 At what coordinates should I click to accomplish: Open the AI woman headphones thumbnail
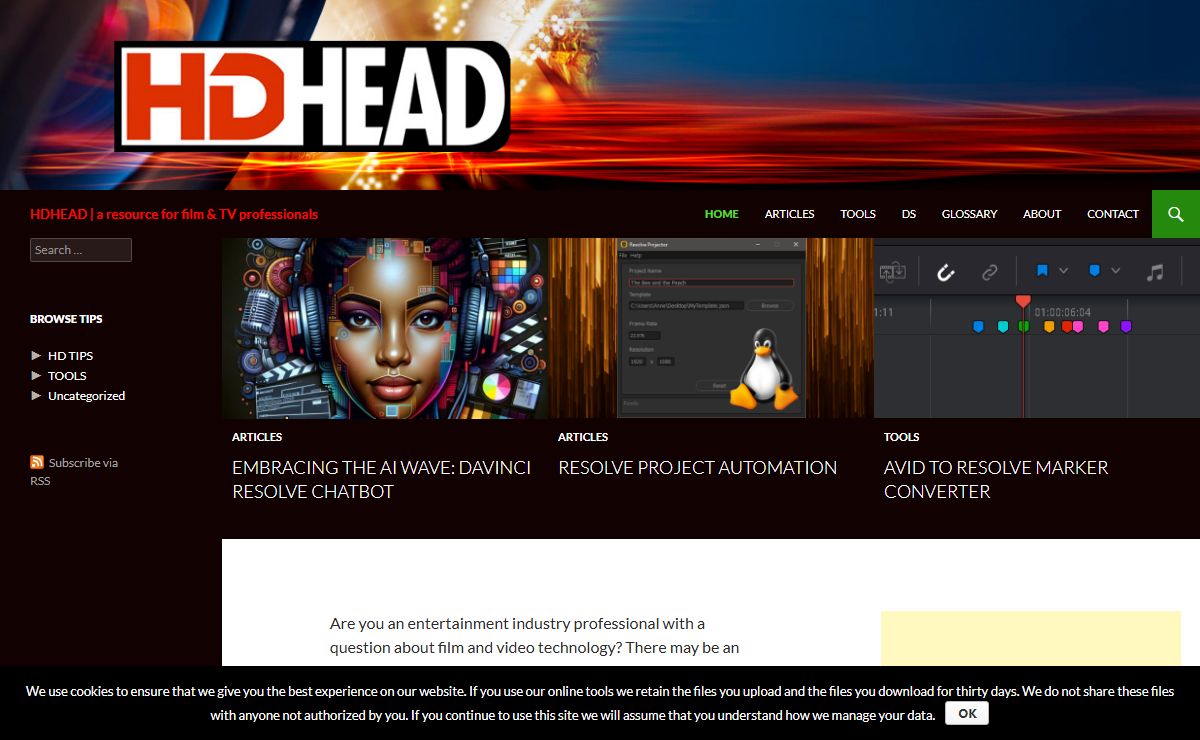tap(385, 328)
